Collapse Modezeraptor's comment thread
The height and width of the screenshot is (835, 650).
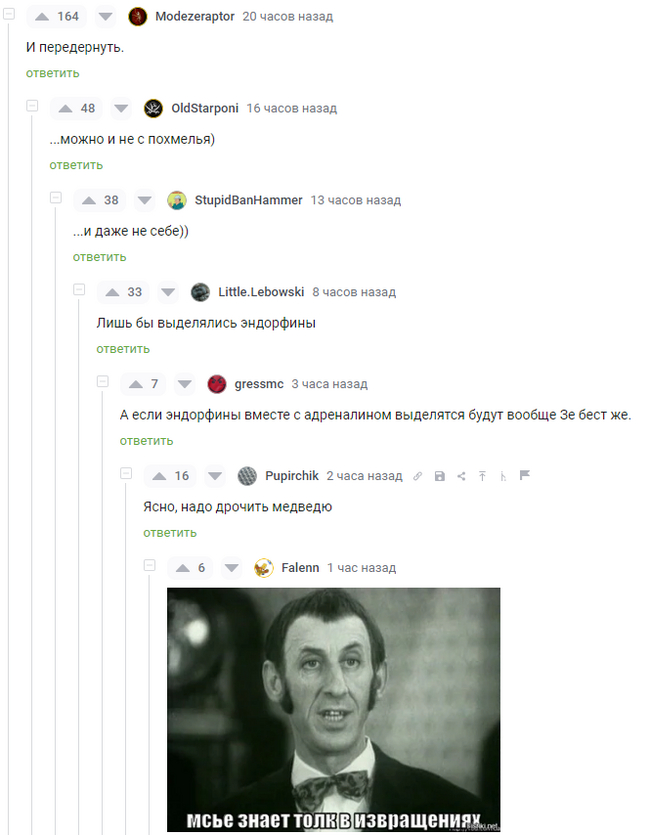[x=9, y=14]
